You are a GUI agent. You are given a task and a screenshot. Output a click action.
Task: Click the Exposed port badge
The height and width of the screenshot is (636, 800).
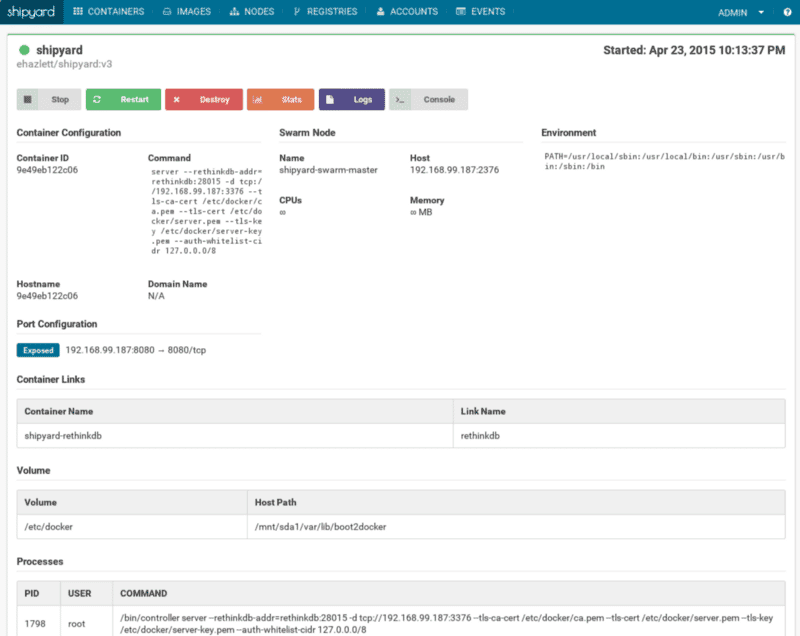(37, 350)
